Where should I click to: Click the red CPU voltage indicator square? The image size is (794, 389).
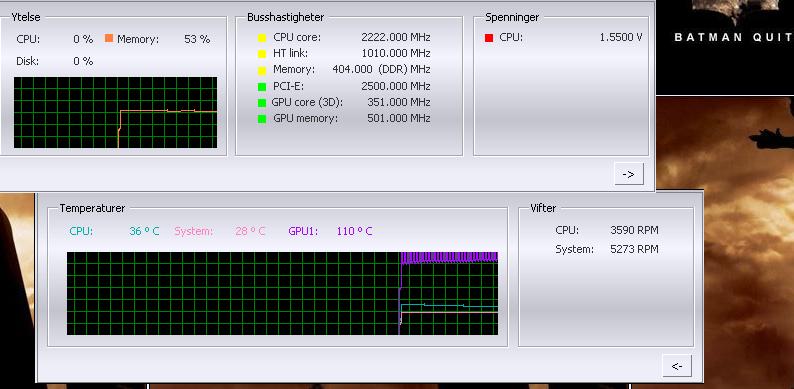pyautogui.click(x=489, y=37)
